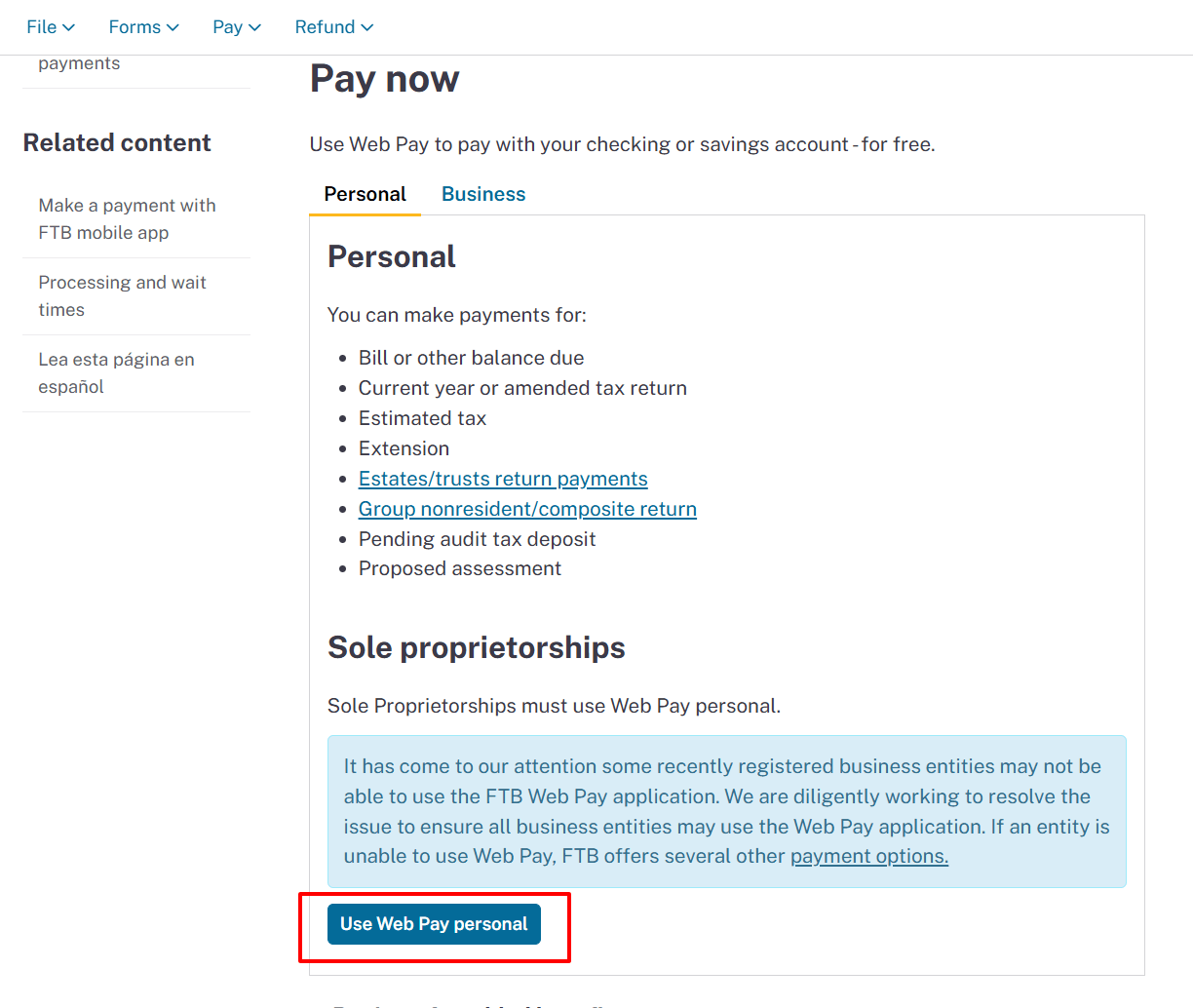Click the payment options link

pos(868,856)
